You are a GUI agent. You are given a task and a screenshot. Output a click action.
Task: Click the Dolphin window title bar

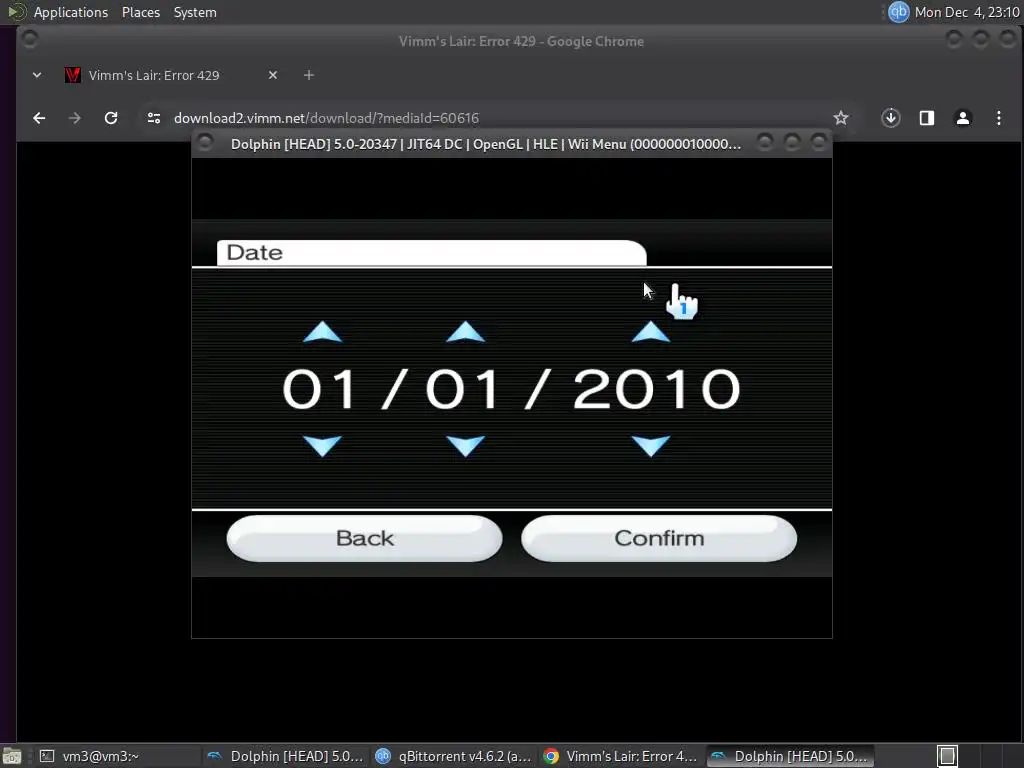(486, 144)
